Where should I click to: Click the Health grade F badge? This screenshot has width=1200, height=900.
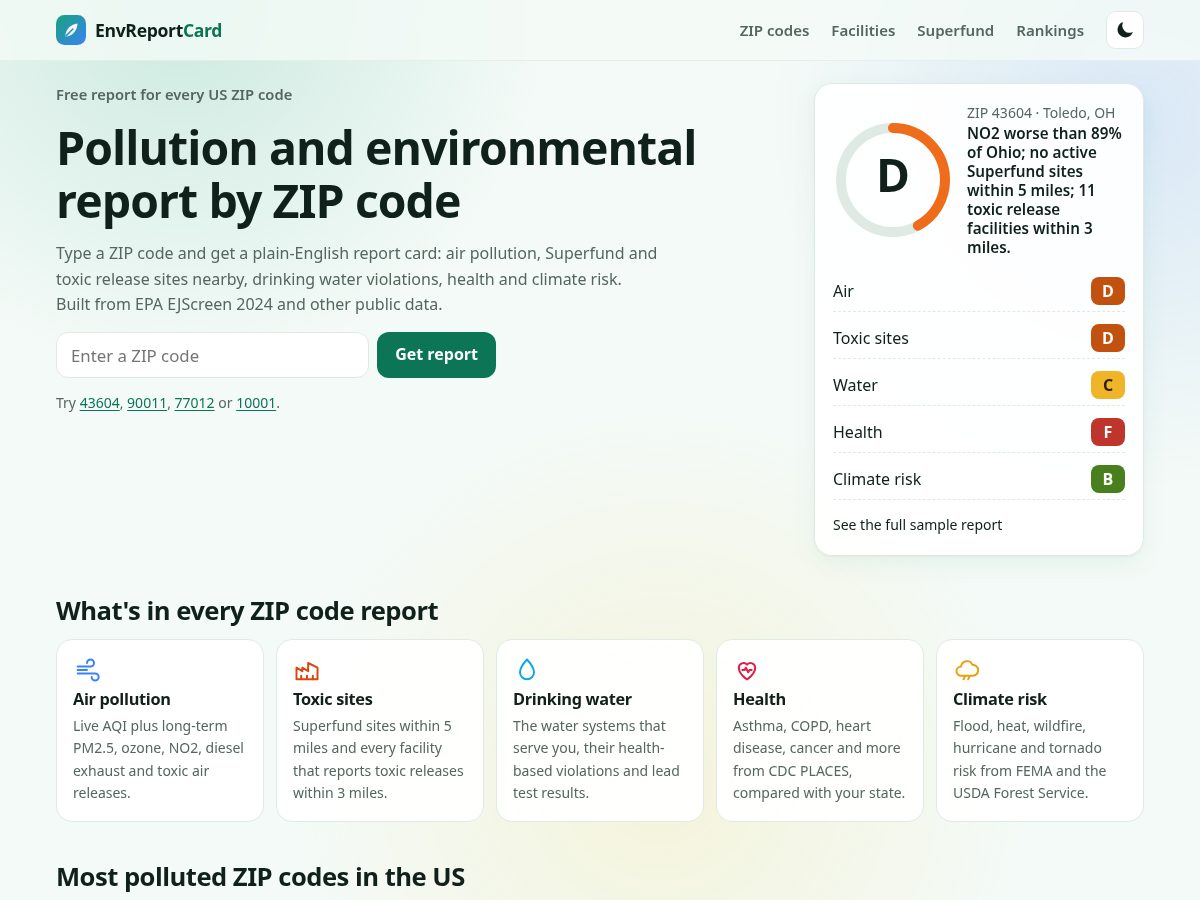(x=1108, y=432)
